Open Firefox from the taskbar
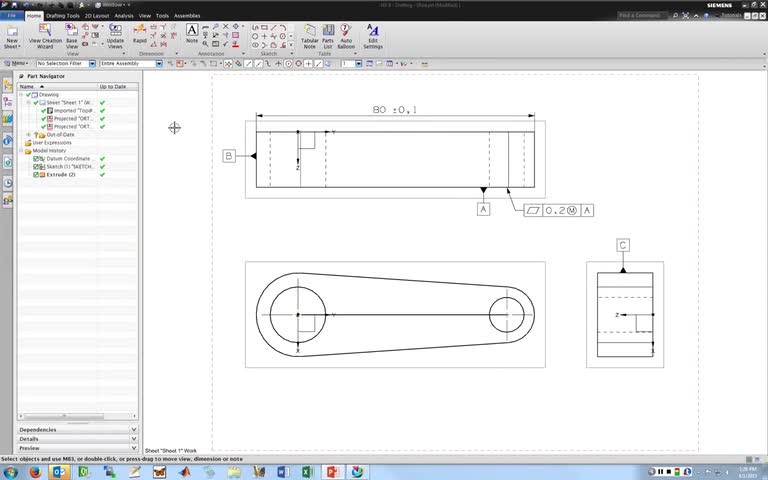768x480 pixels. click(35, 472)
